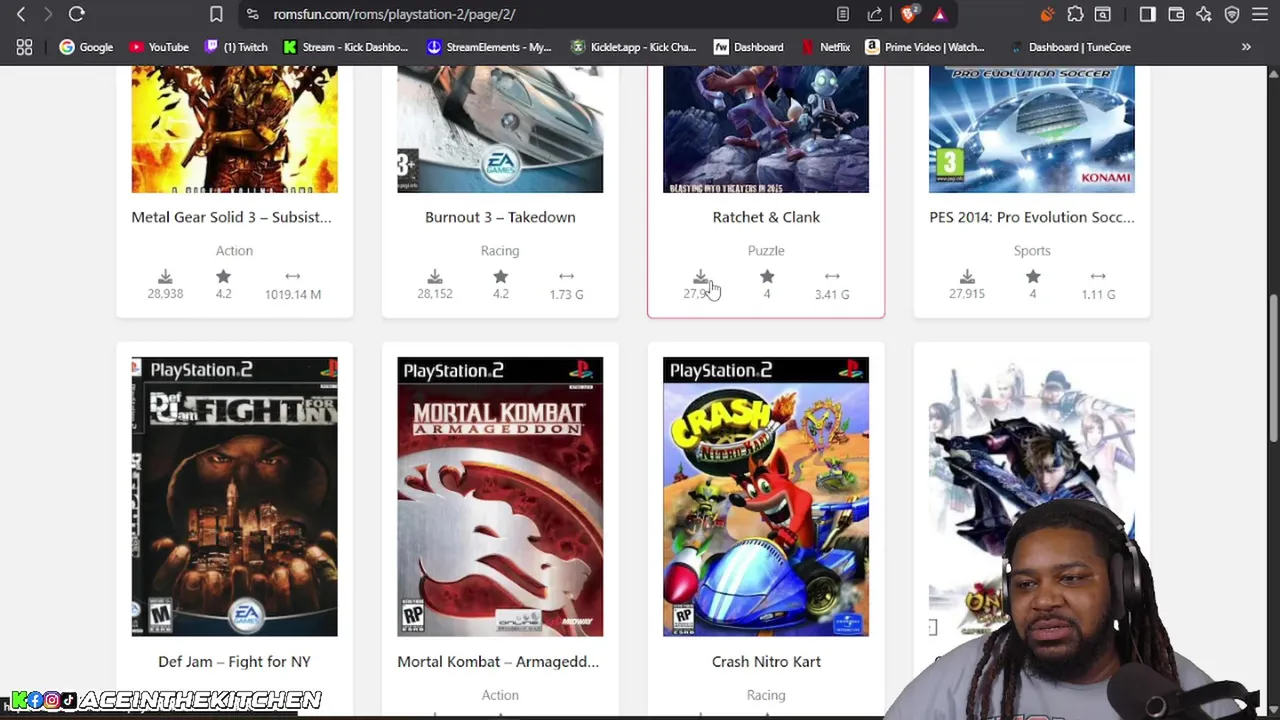
Task: Click the Action genre under Metal Gear Solid 3
Action: (234, 251)
